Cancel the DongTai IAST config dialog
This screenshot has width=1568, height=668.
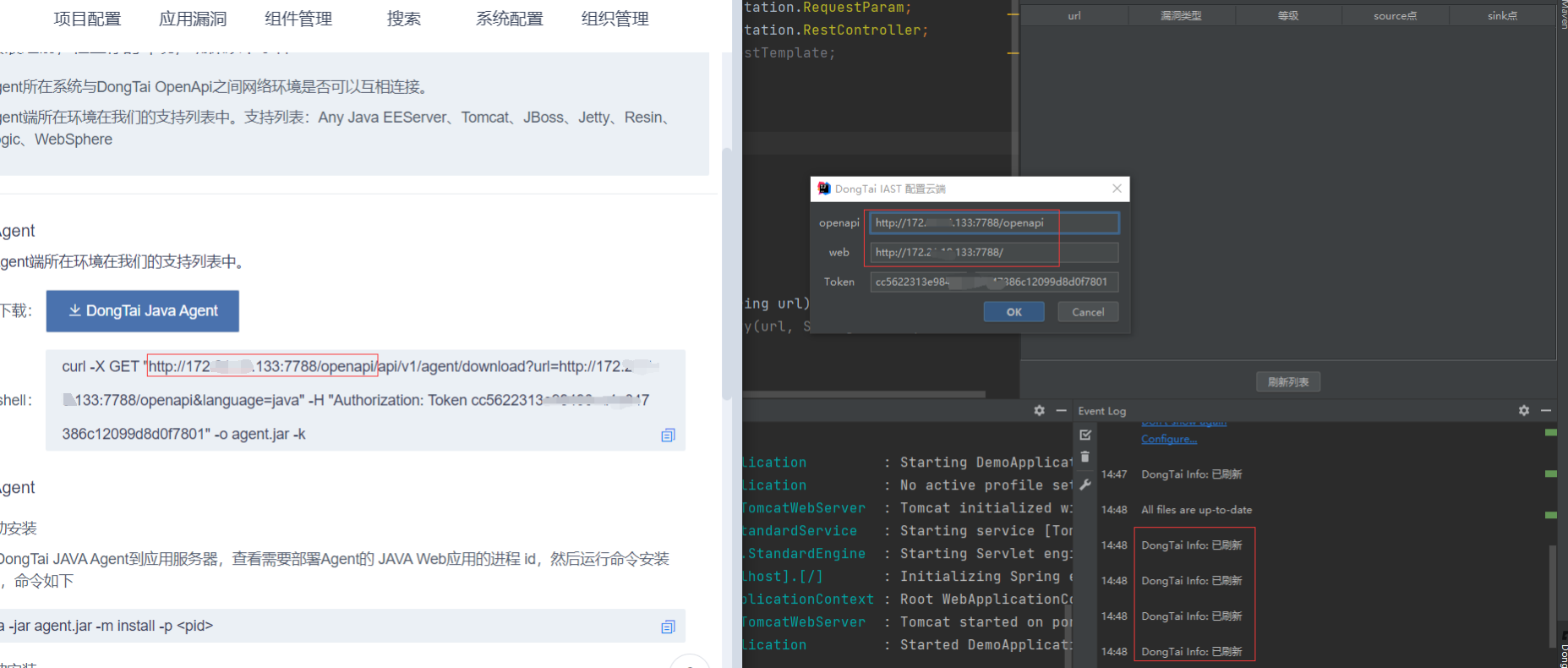(x=1088, y=312)
